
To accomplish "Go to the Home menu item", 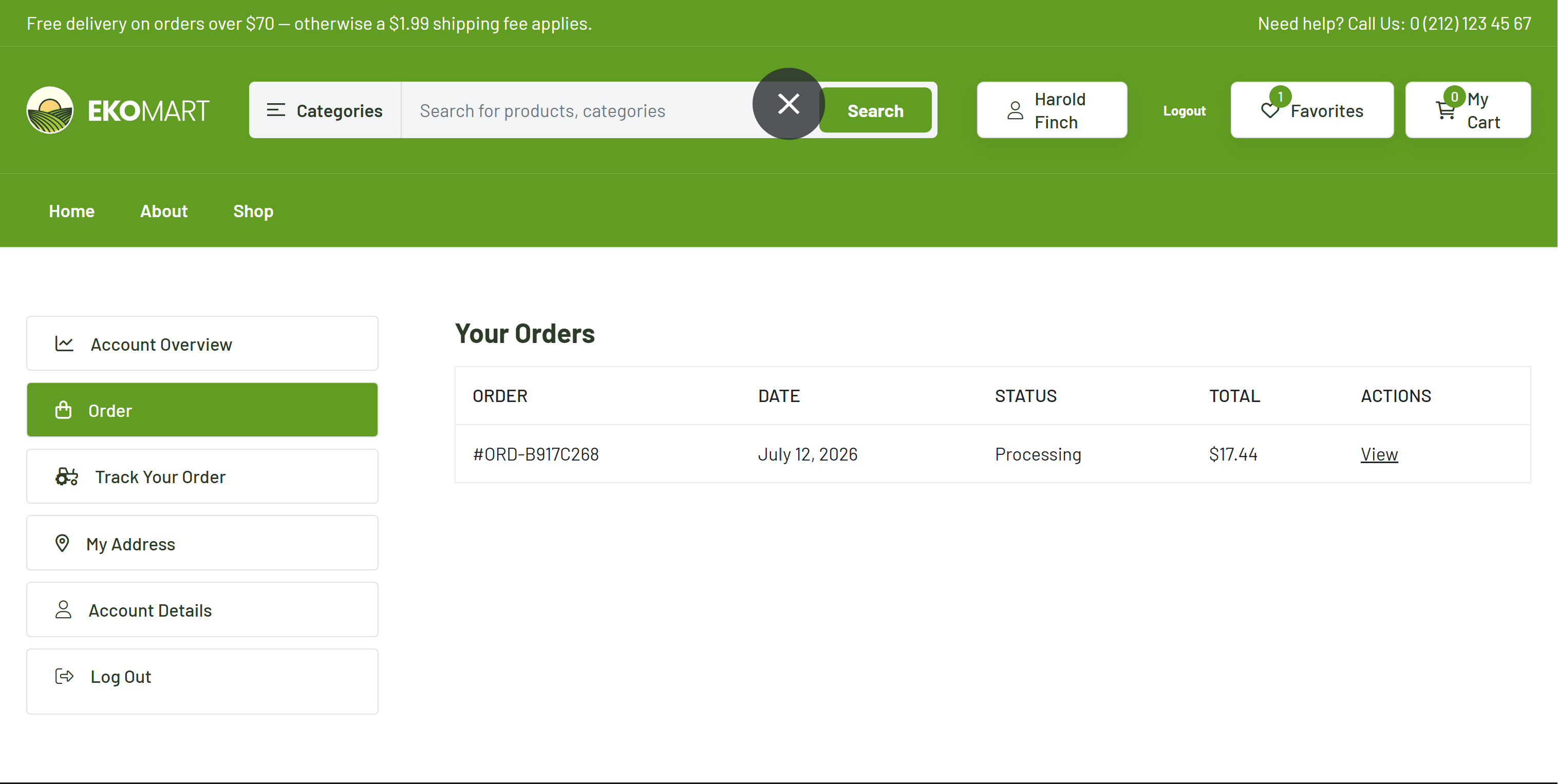I will 72,211.
